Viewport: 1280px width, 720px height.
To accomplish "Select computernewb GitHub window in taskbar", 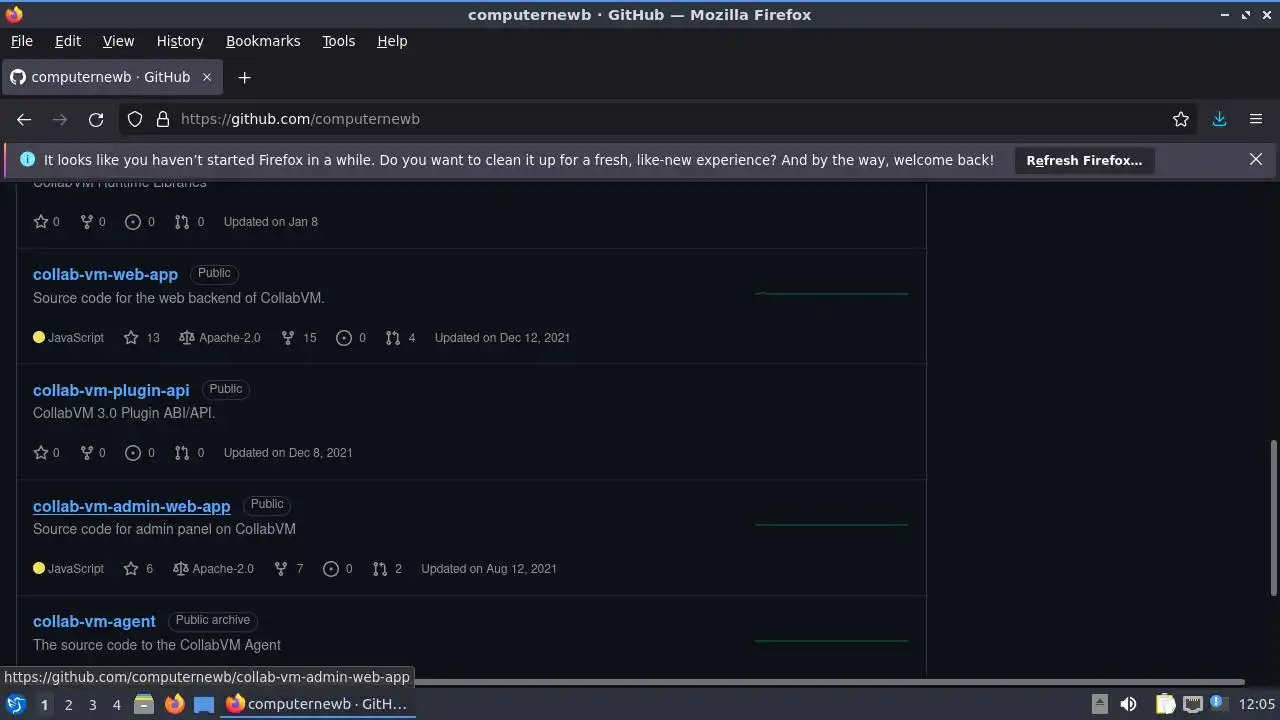I will pyautogui.click(x=317, y=704).
